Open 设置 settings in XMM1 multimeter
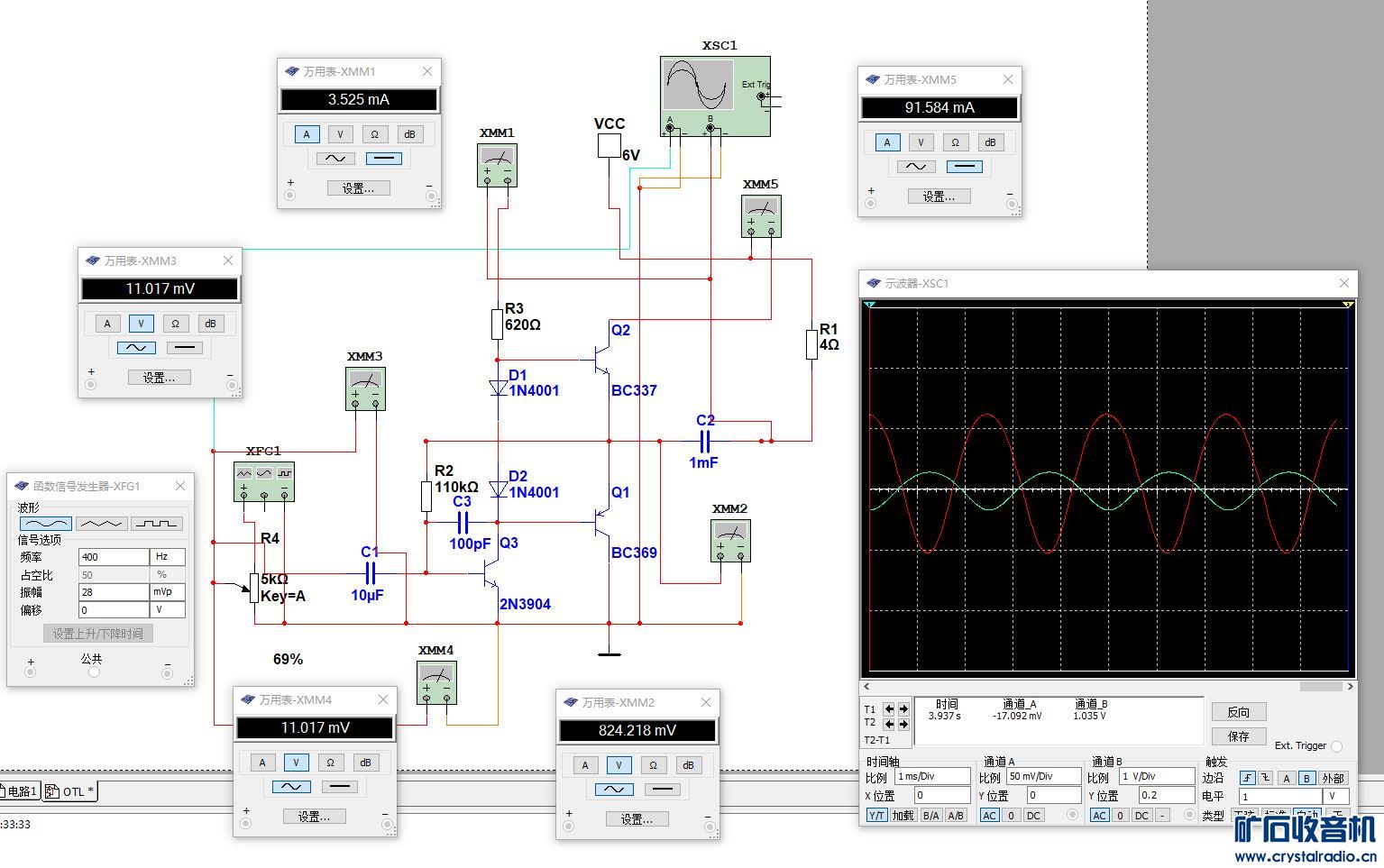1384x868 pixels. 358,188
